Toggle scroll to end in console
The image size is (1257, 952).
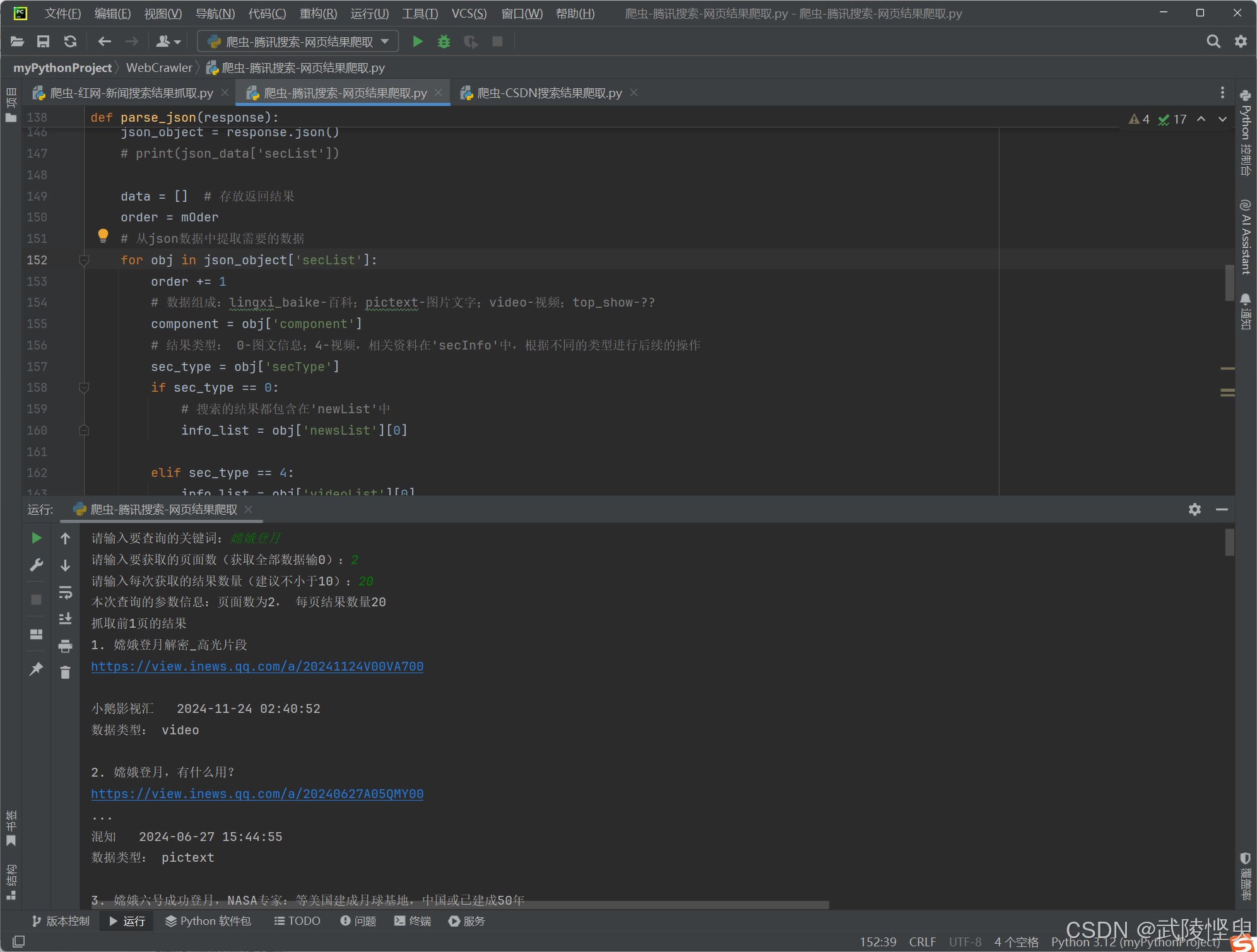[x=65, y=619]
